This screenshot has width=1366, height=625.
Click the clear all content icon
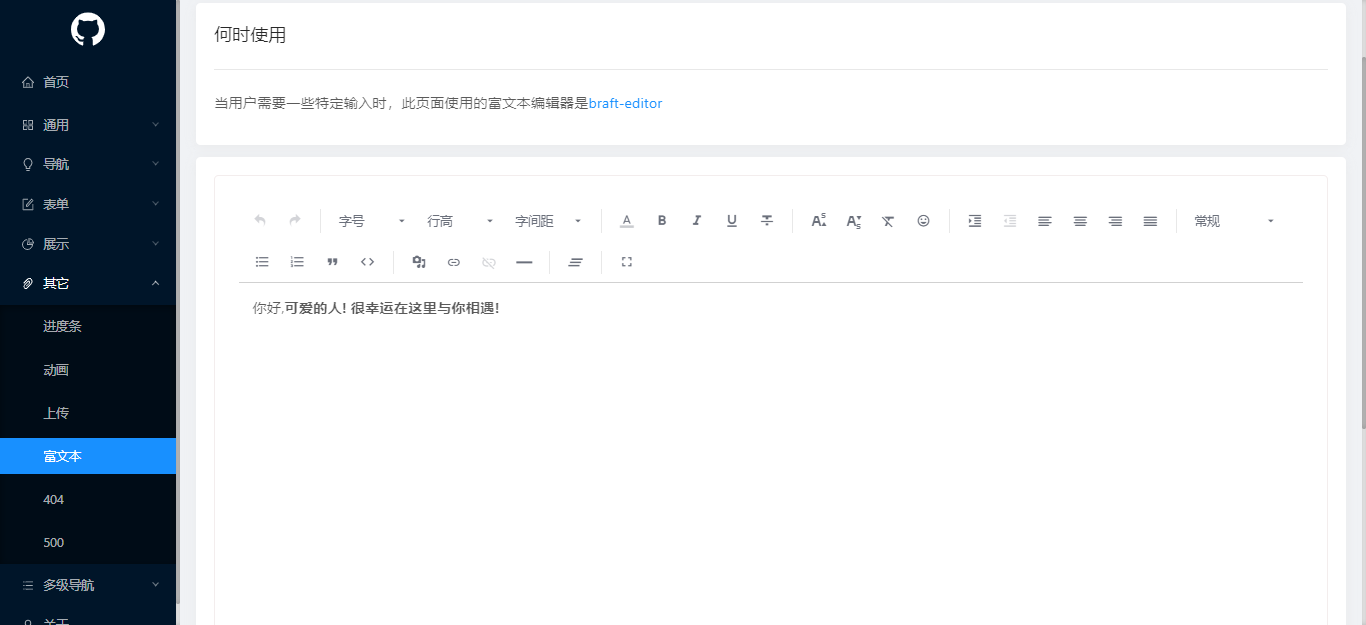click(575, 262)
